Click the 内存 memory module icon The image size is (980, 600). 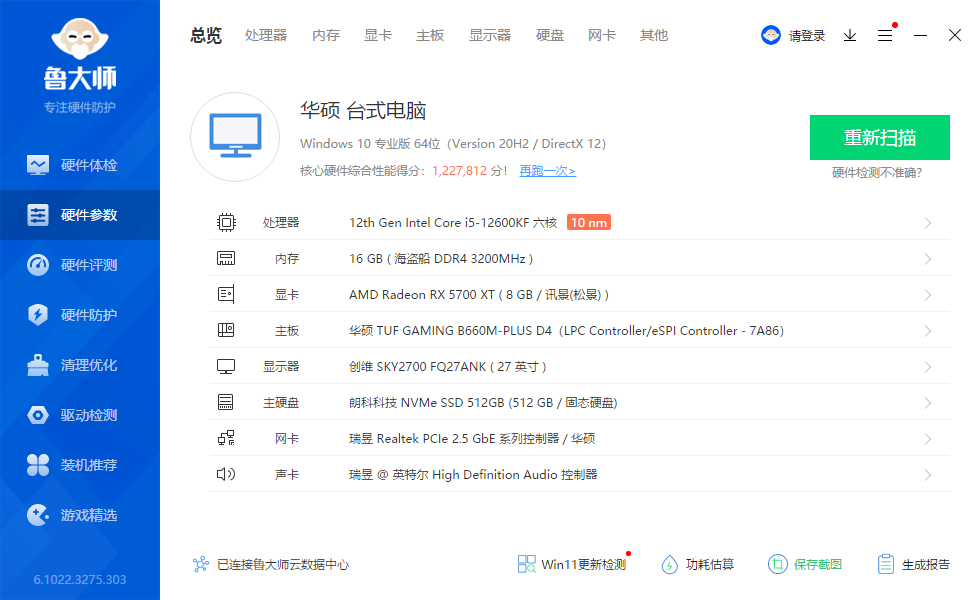(x=226, y=258)
